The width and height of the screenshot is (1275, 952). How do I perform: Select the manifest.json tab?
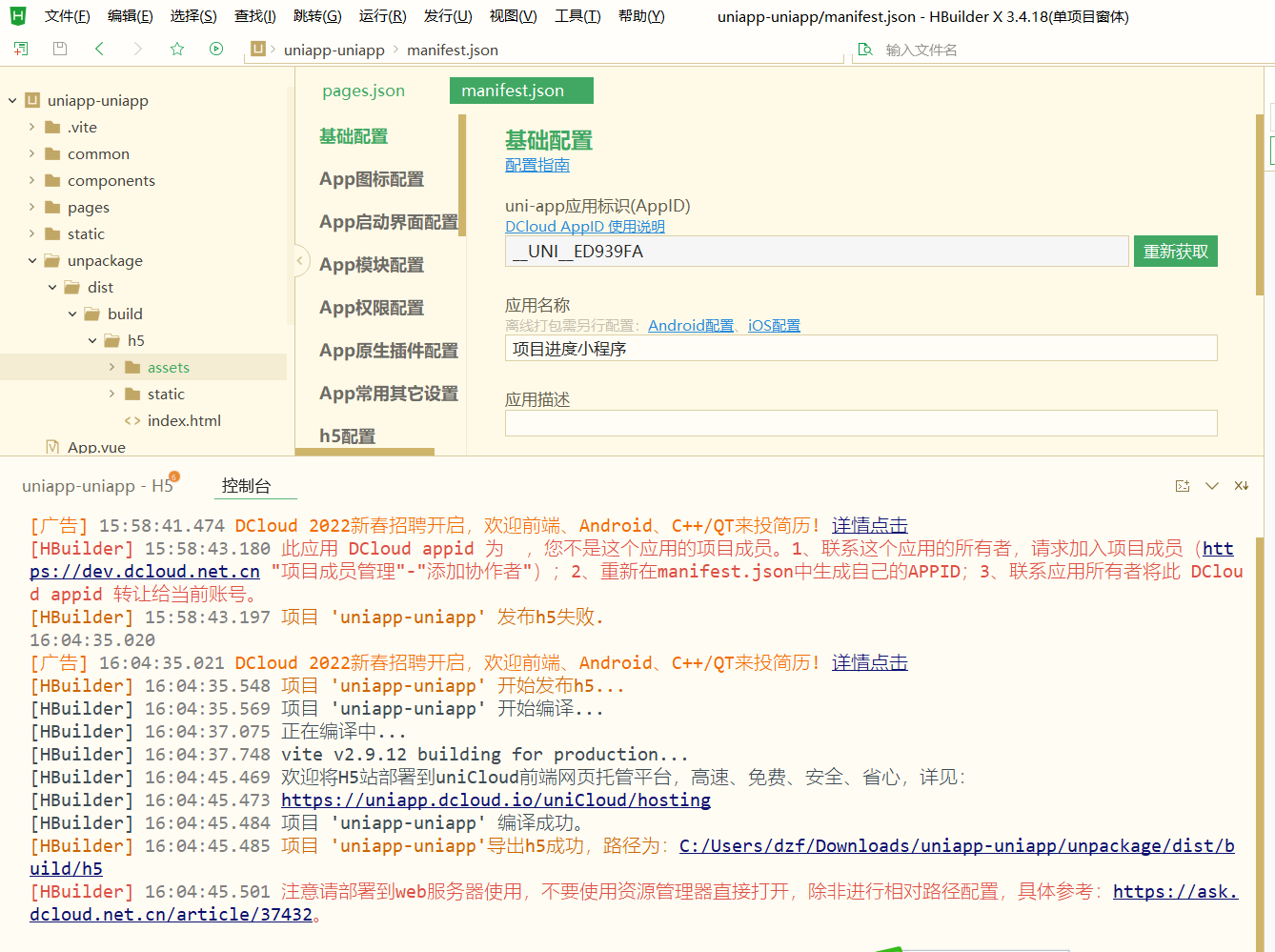click(521, 91)
